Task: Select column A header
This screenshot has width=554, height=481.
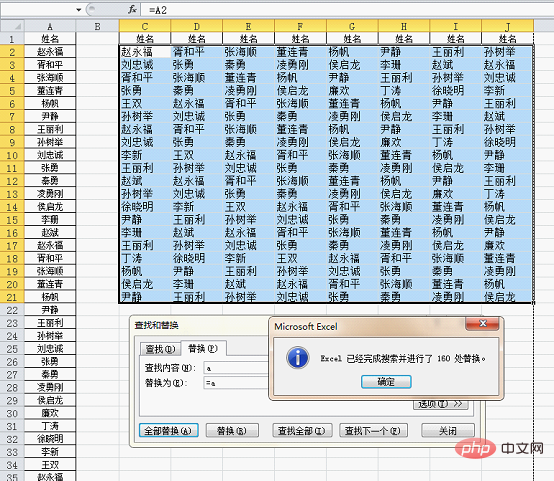Action: (x=50, y=26)
